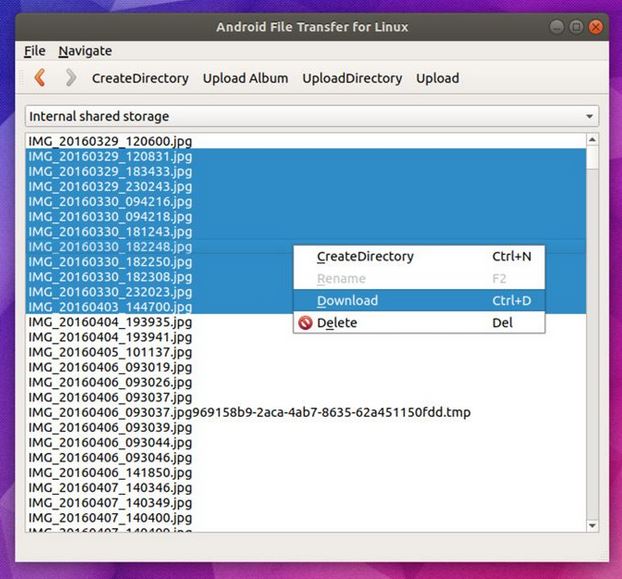622x579 pixels.
Task: Select file IMG_20160329_120600.jpg
Action: pos(305,141)
